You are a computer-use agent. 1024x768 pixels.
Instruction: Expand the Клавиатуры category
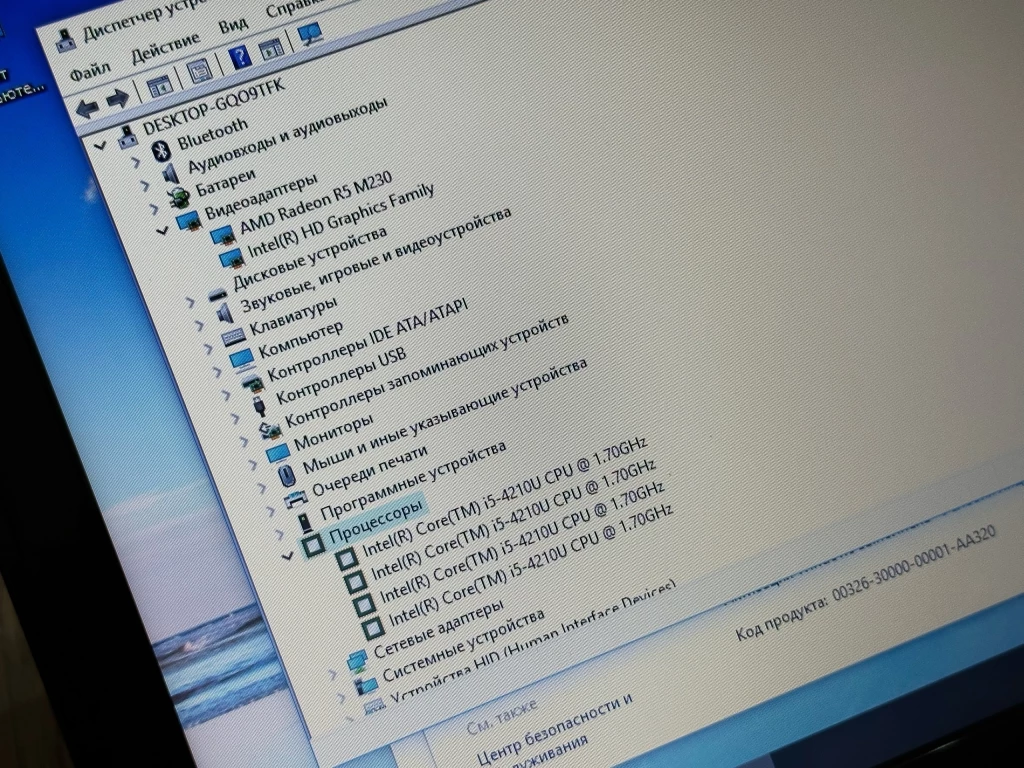(208, 348)
